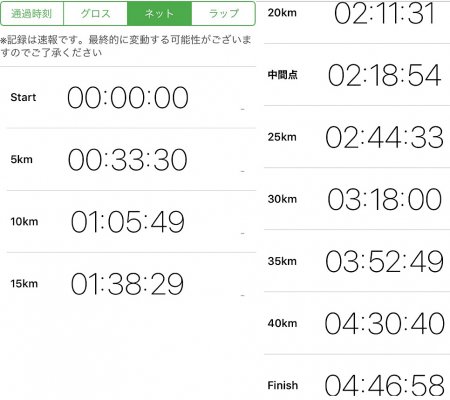Open the ネット tab
Screen dimensions: 450x400
(159, 14)
